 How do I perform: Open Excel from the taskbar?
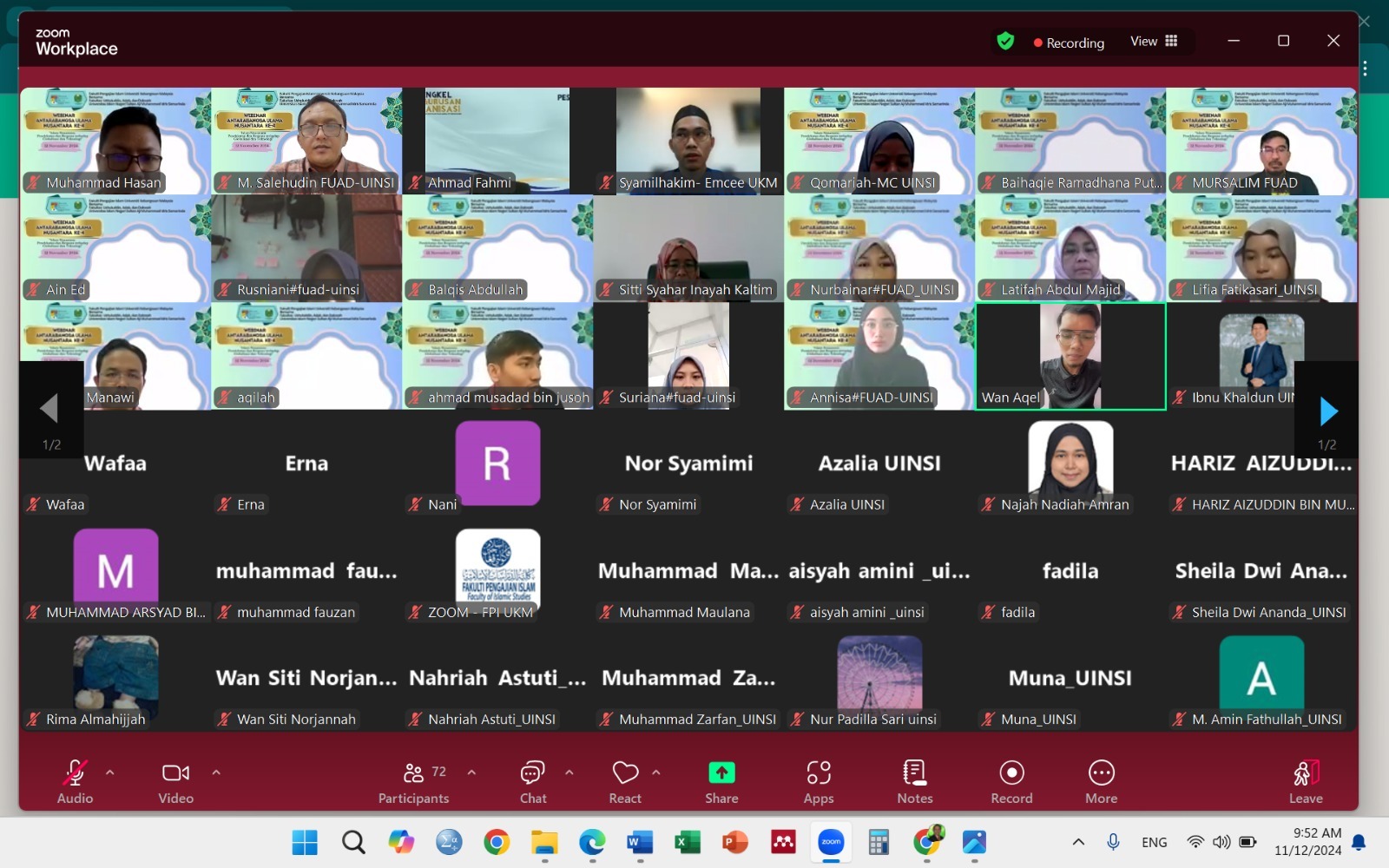coord(688,842)
